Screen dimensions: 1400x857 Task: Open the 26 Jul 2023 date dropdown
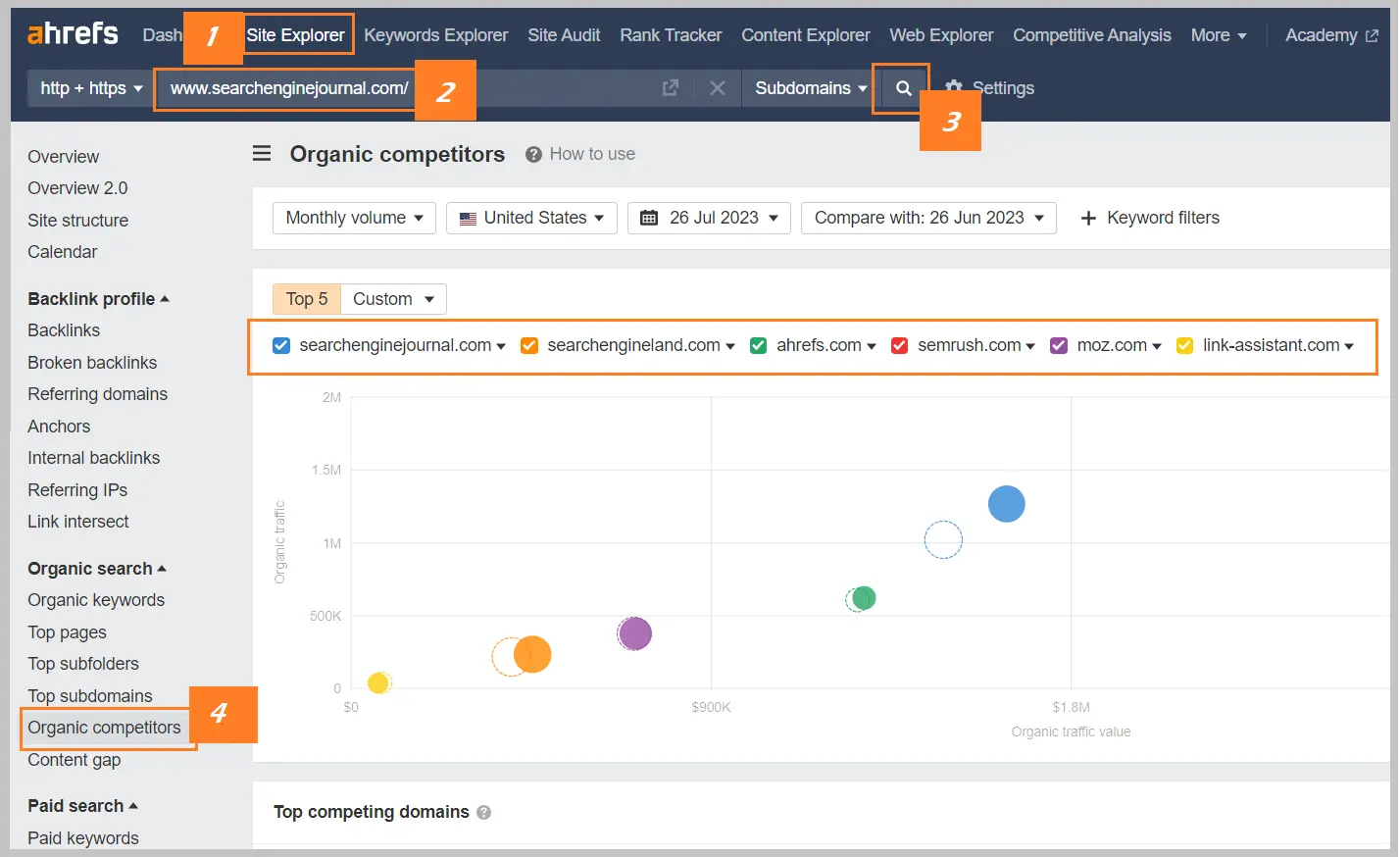pyautogui.click(x=709, y=218)
